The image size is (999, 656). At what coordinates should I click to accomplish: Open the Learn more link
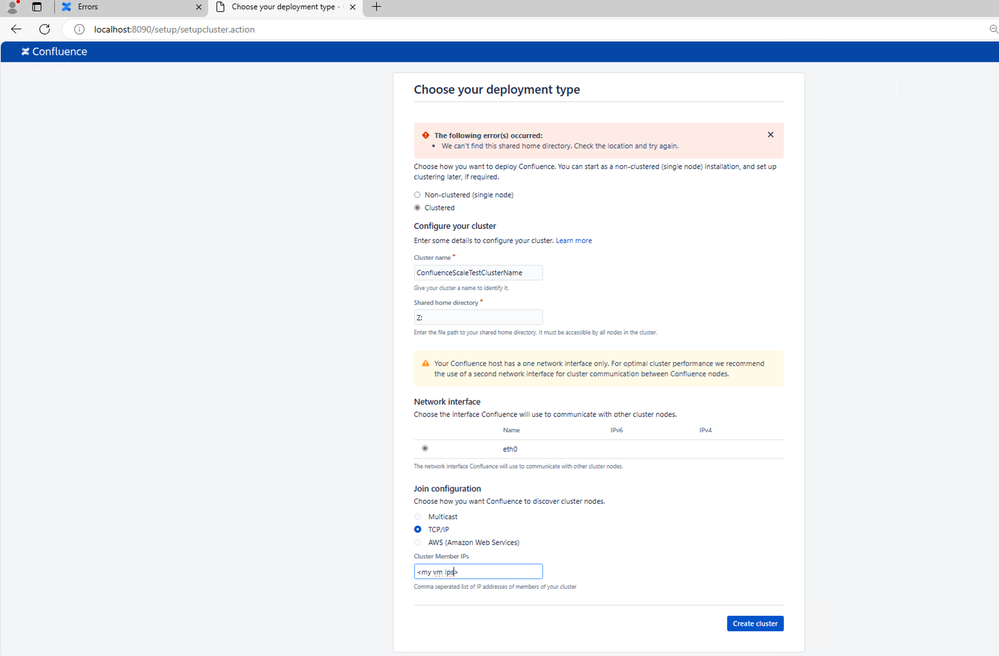pos(573,241)
